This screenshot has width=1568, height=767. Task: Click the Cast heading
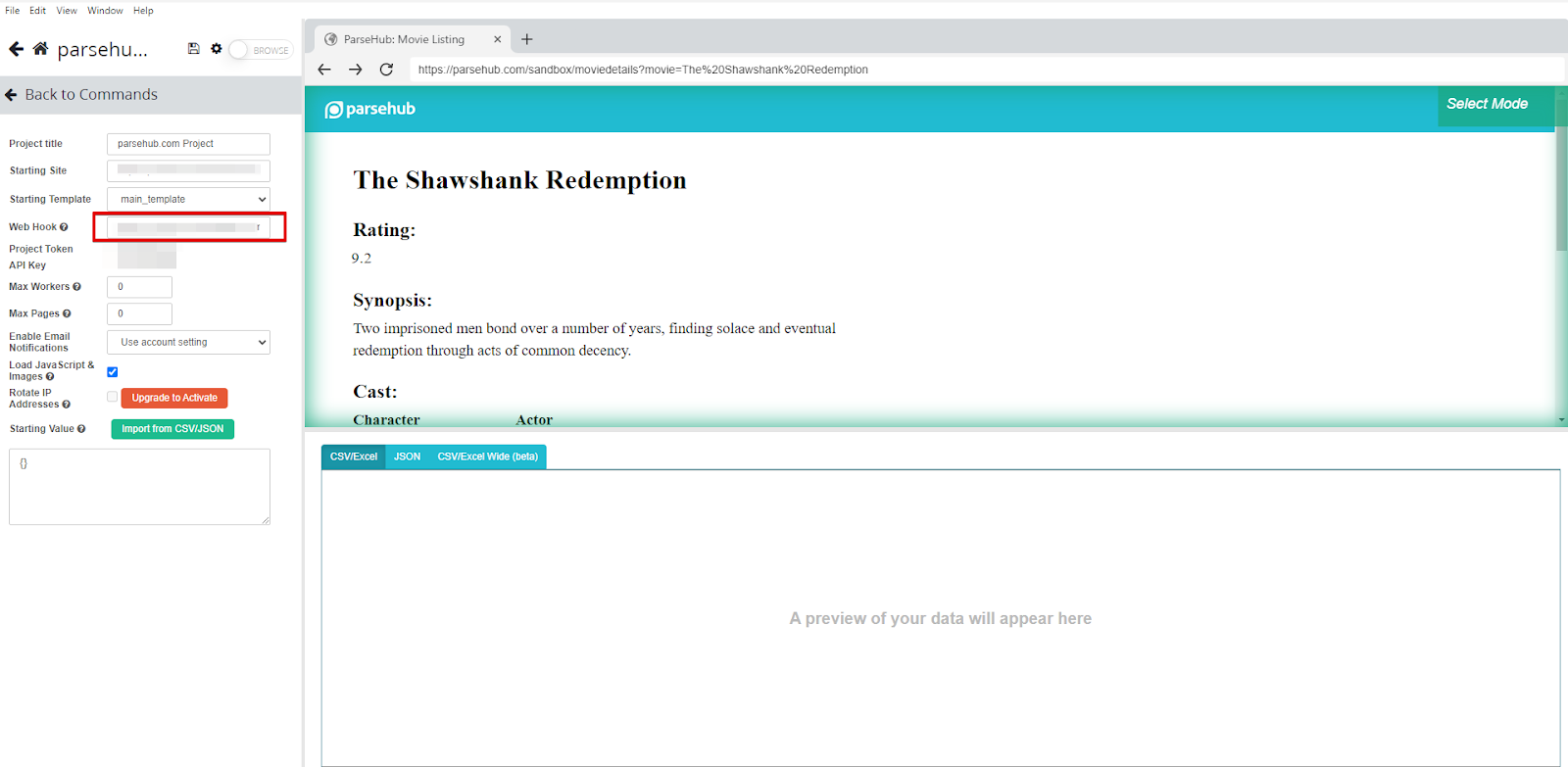click(375, 392)
